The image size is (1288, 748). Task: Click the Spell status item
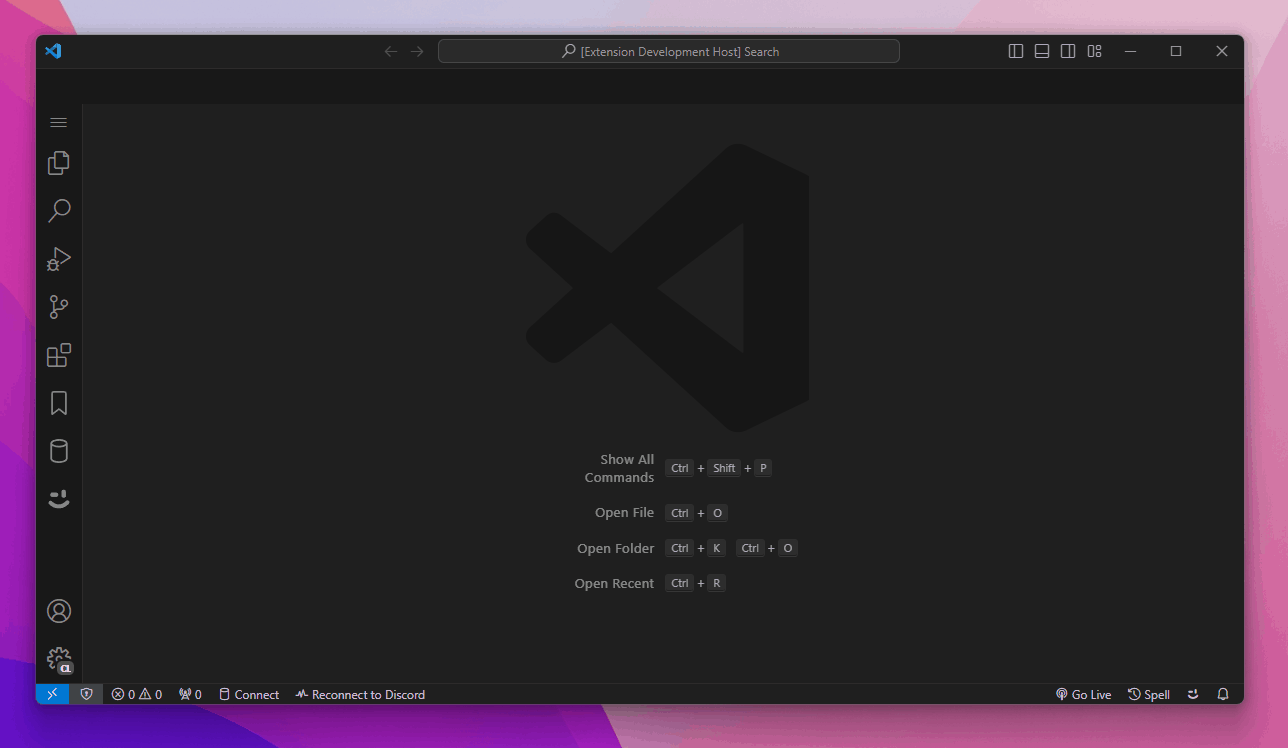tap(1149, 694)
